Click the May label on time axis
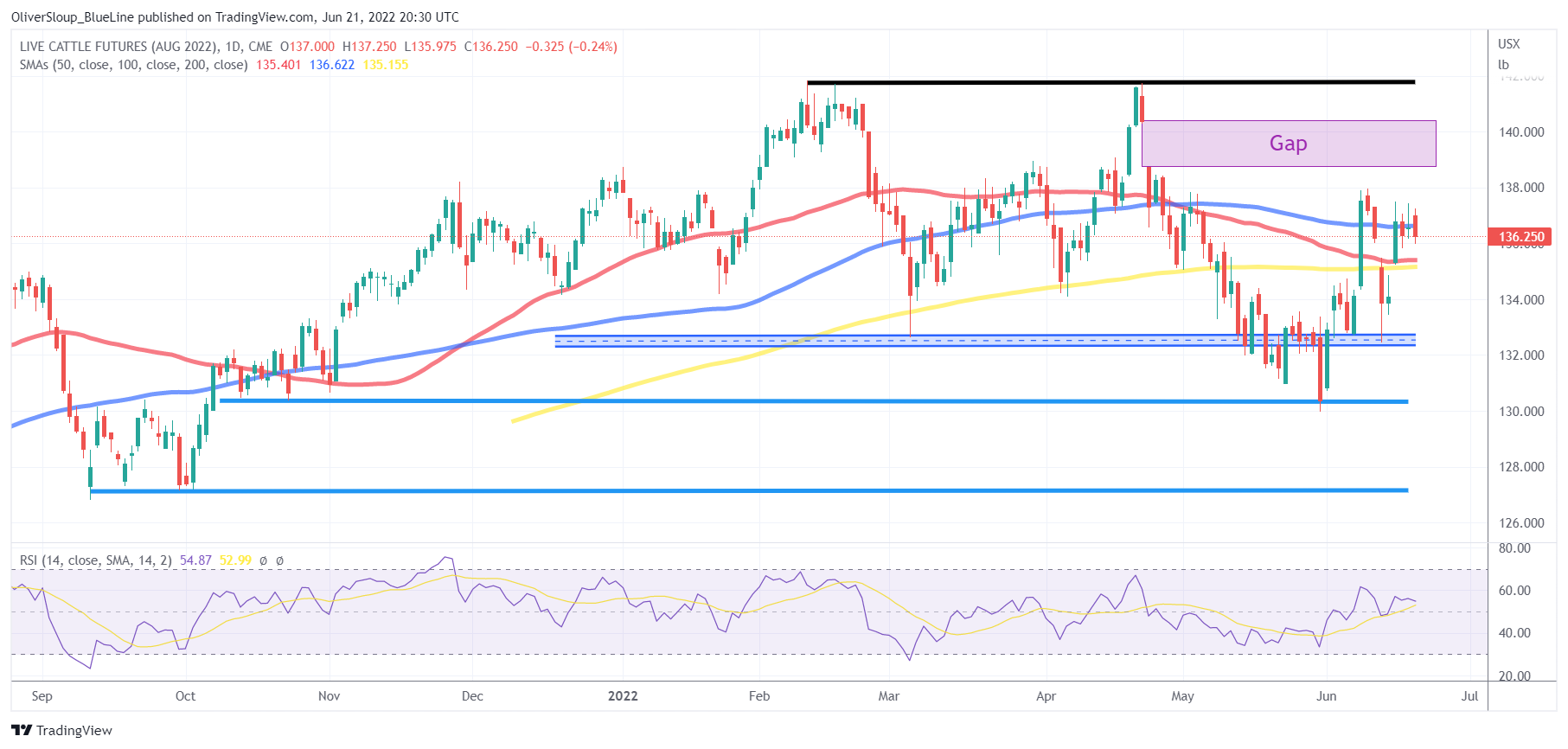This screenshot has height=749, width=1568. [x=1182, y=696]
